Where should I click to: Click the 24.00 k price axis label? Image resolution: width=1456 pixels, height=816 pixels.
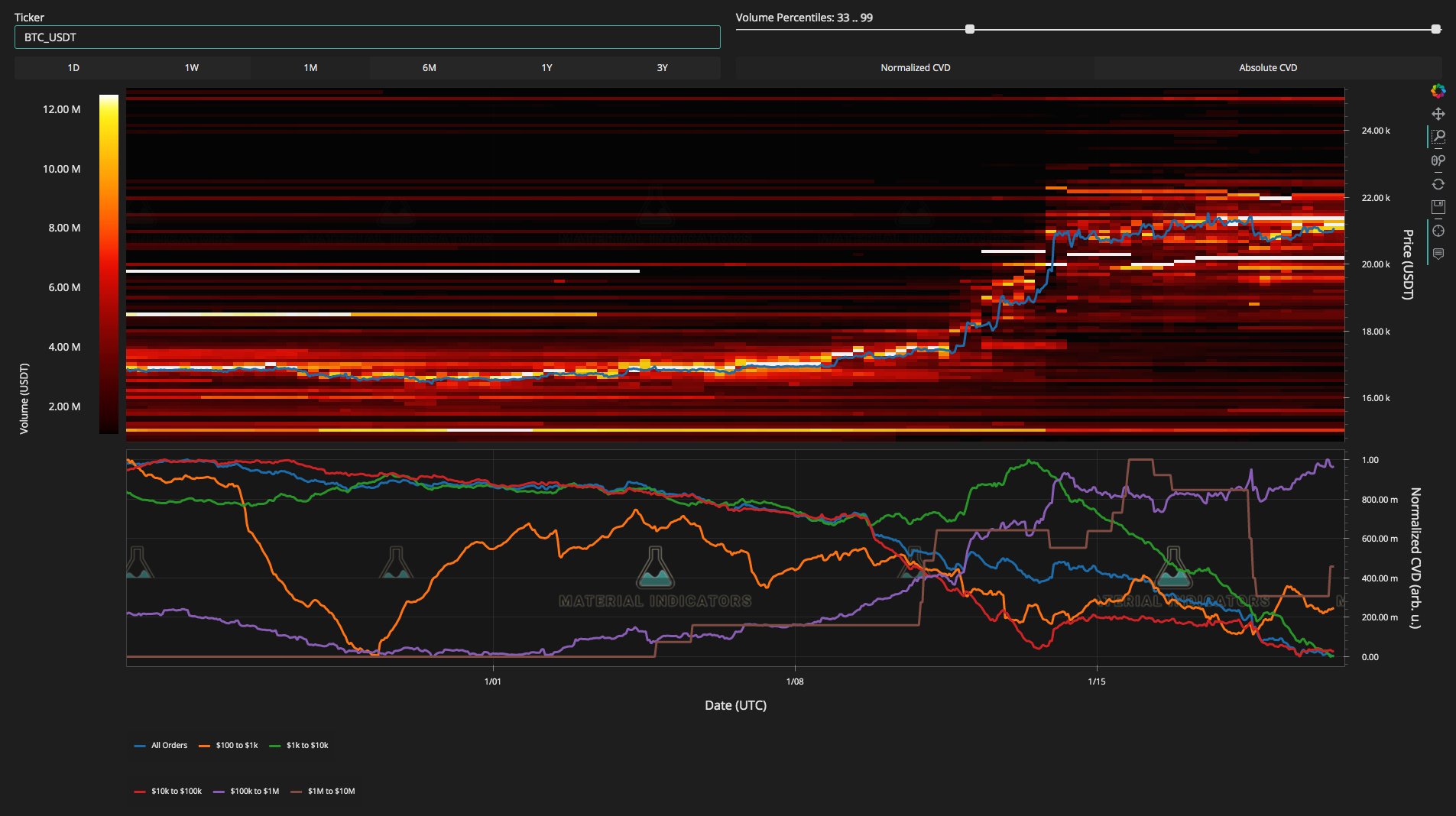click(x=1376, y=131)
